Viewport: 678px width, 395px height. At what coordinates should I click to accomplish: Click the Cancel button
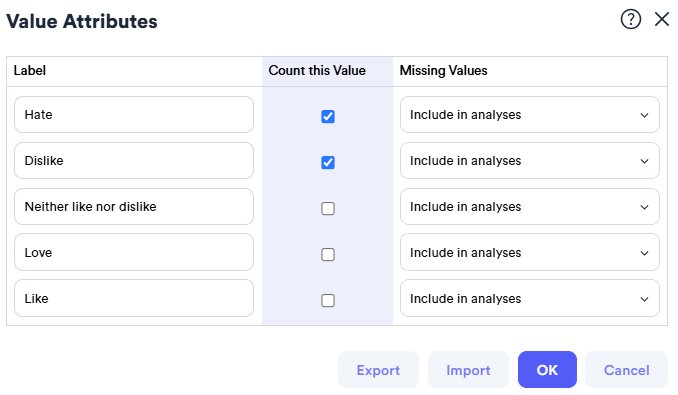[x=627, y=370]
